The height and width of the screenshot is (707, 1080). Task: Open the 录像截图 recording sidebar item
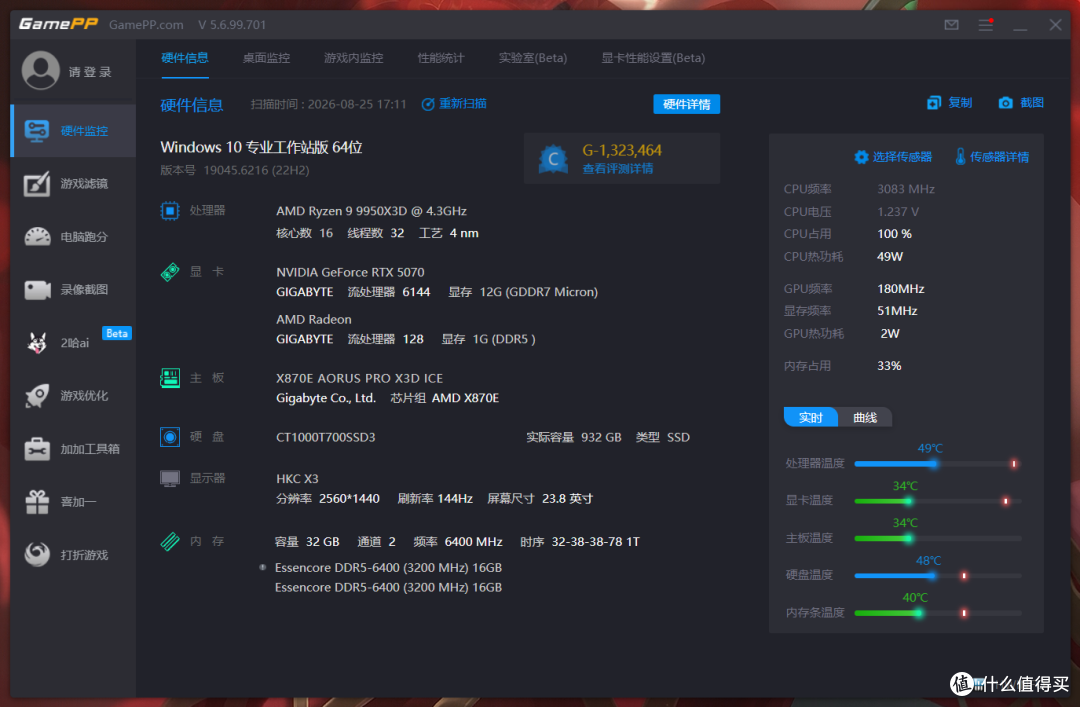pyautogui.click(x=74, y=289)
